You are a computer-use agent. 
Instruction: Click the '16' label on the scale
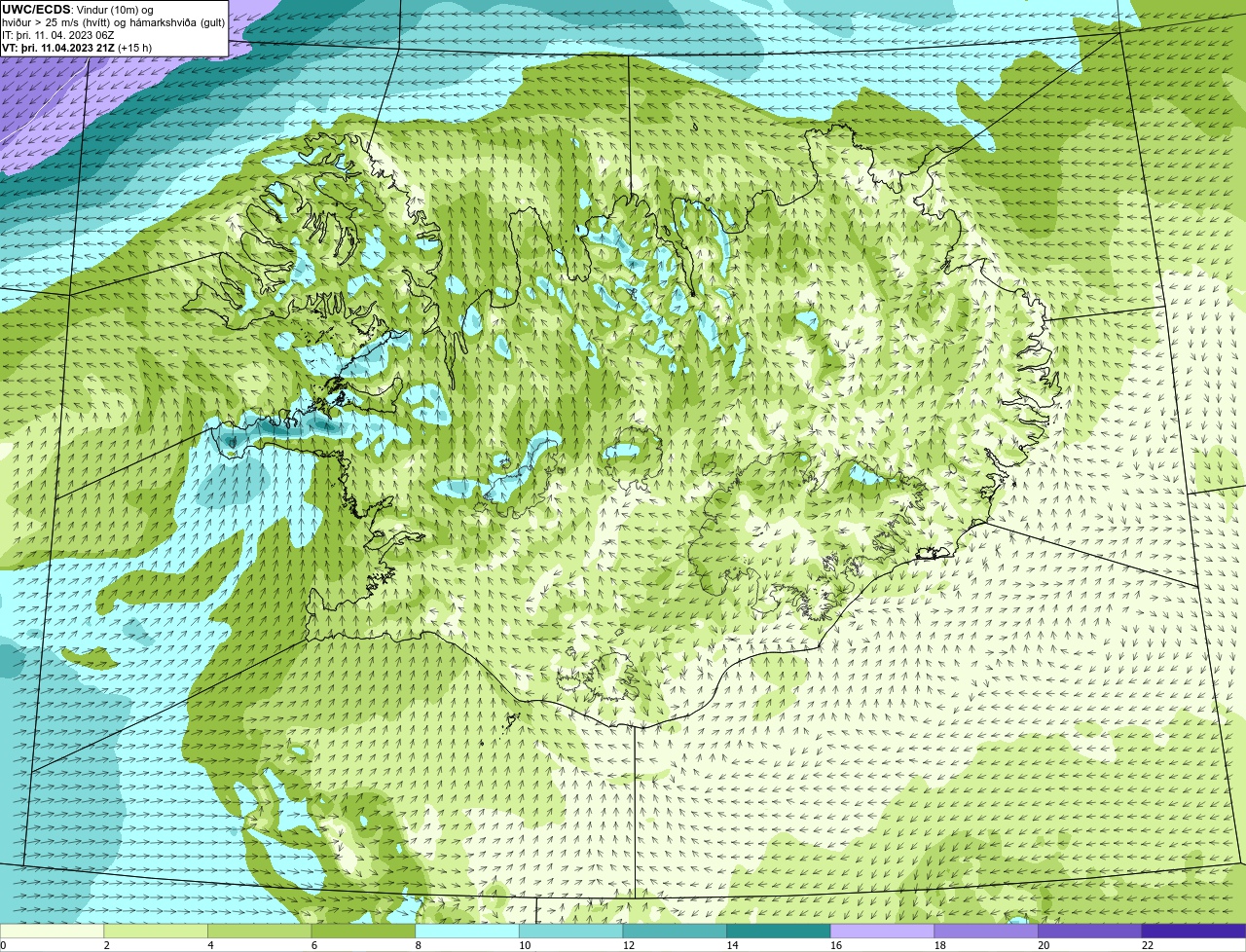(836, 945)
